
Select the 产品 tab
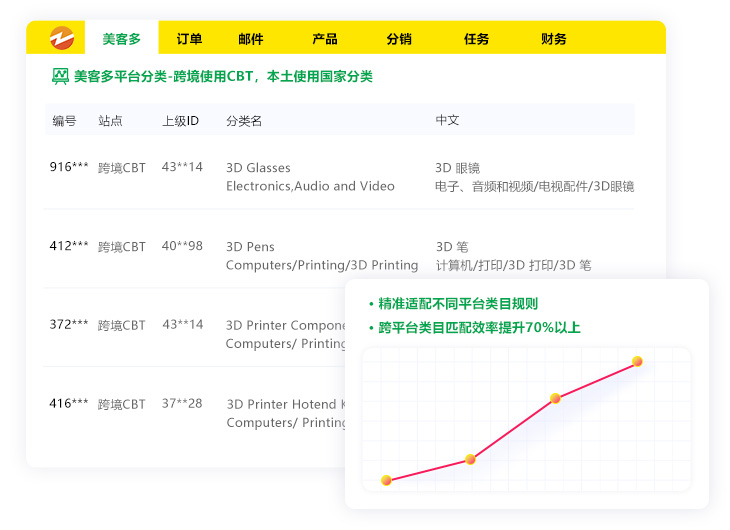(x=325, y=39)
